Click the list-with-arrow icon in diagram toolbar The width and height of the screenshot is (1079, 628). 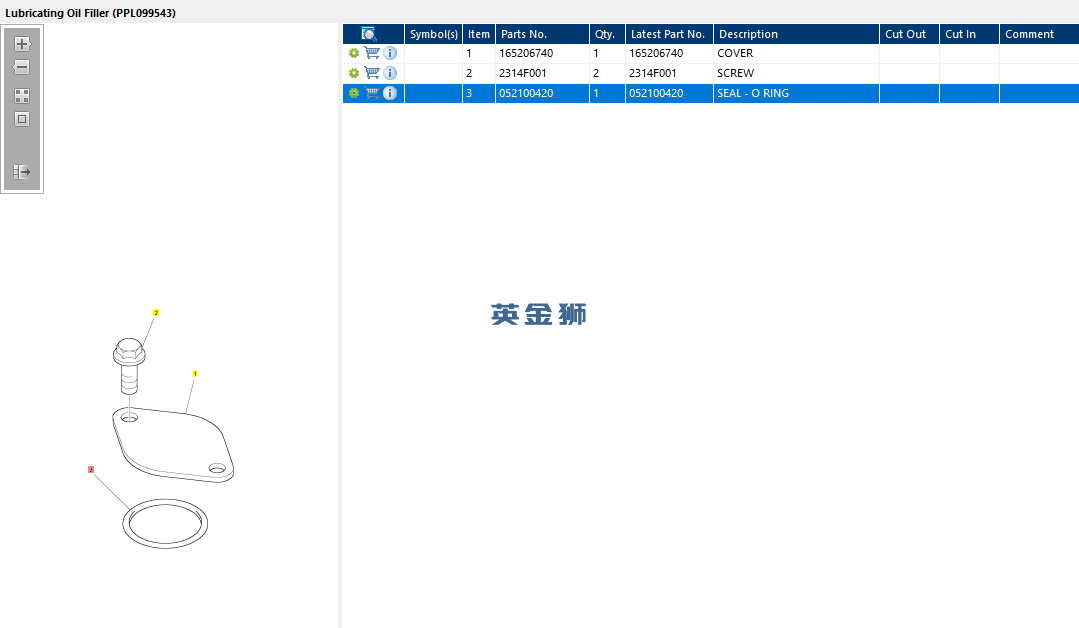22,171
